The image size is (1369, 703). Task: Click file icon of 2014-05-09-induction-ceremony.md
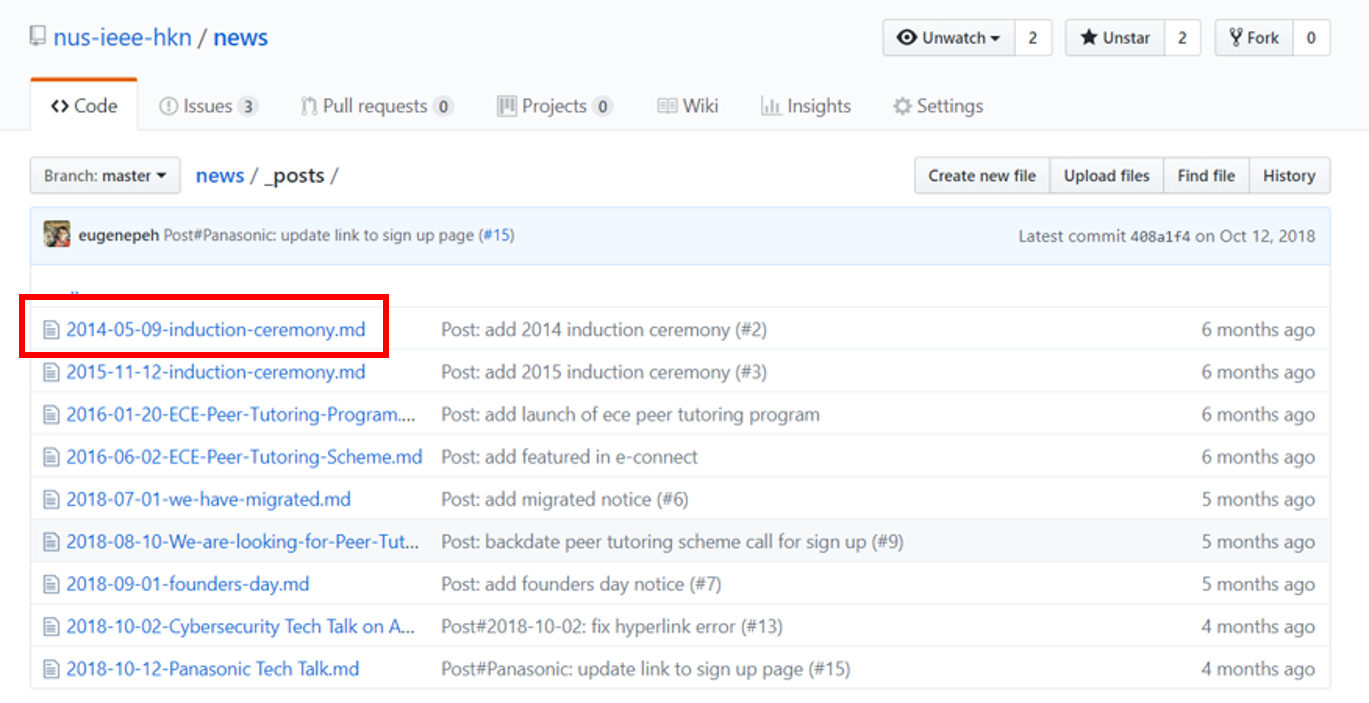coord(51,330)
